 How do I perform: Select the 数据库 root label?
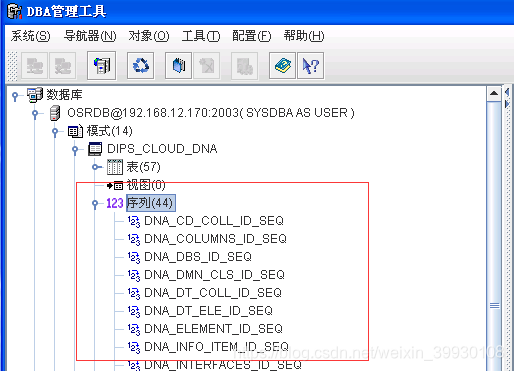pos(64,95)
